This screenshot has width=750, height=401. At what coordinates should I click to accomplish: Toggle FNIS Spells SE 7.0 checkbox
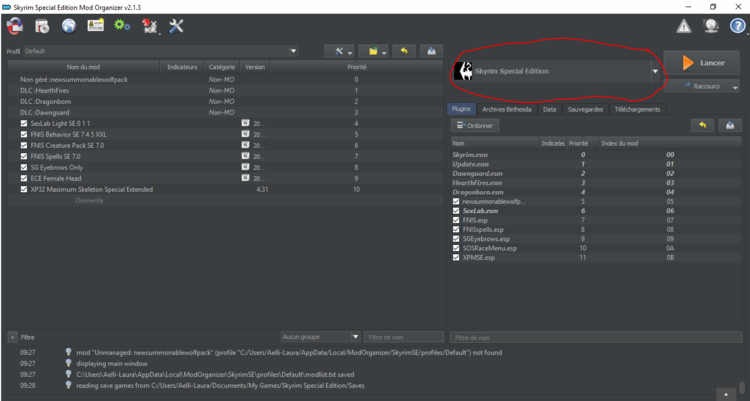(x=24, y=156)
